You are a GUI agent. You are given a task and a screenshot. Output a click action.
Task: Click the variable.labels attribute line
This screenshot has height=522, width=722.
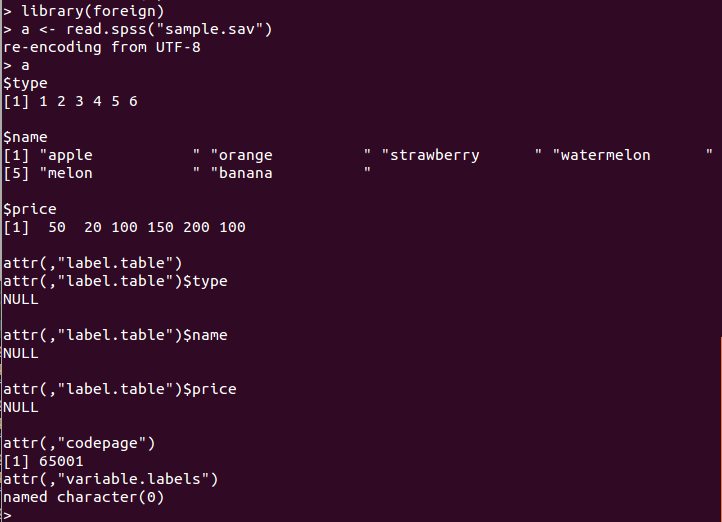pos(111,479)
